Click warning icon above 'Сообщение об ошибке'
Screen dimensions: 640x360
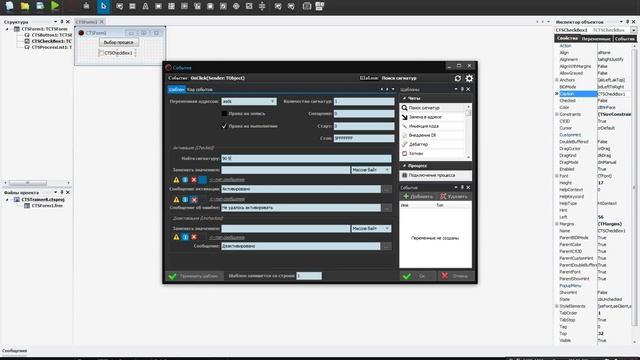(x=176, y=200)
